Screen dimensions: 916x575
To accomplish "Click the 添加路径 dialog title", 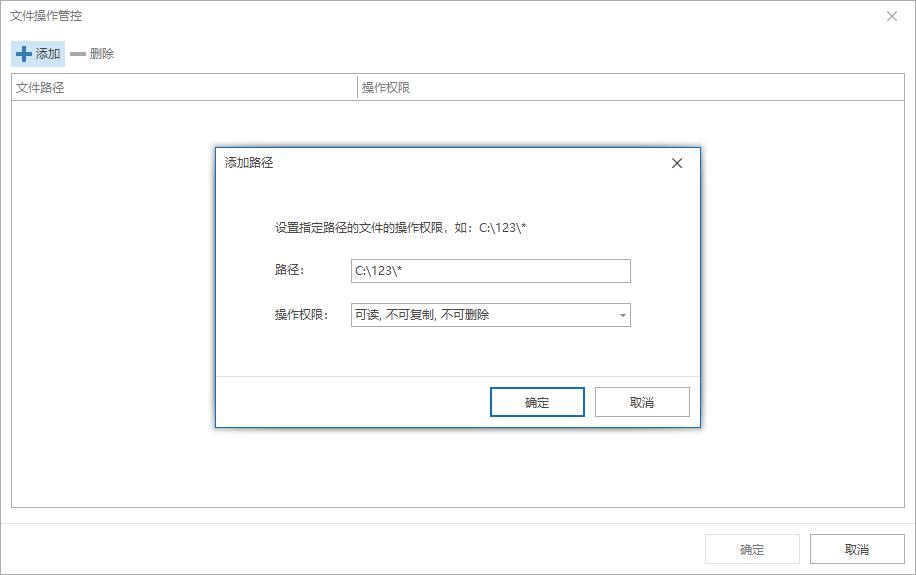I will pos(249,162).
